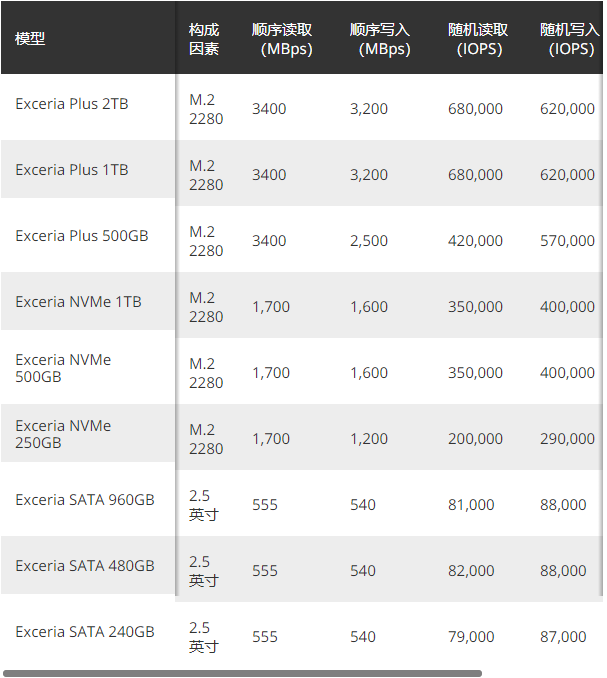The height and width of the screenshot is (678, 607).
Task: Select the Exceria SATA 960GB model cell
Action: 85,500
